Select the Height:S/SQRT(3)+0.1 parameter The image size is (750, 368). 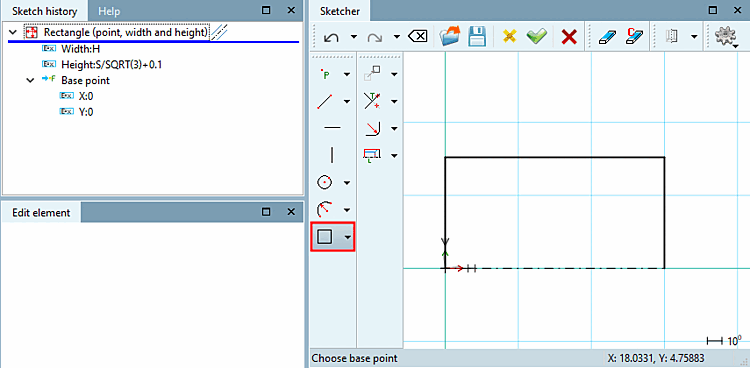111,64
